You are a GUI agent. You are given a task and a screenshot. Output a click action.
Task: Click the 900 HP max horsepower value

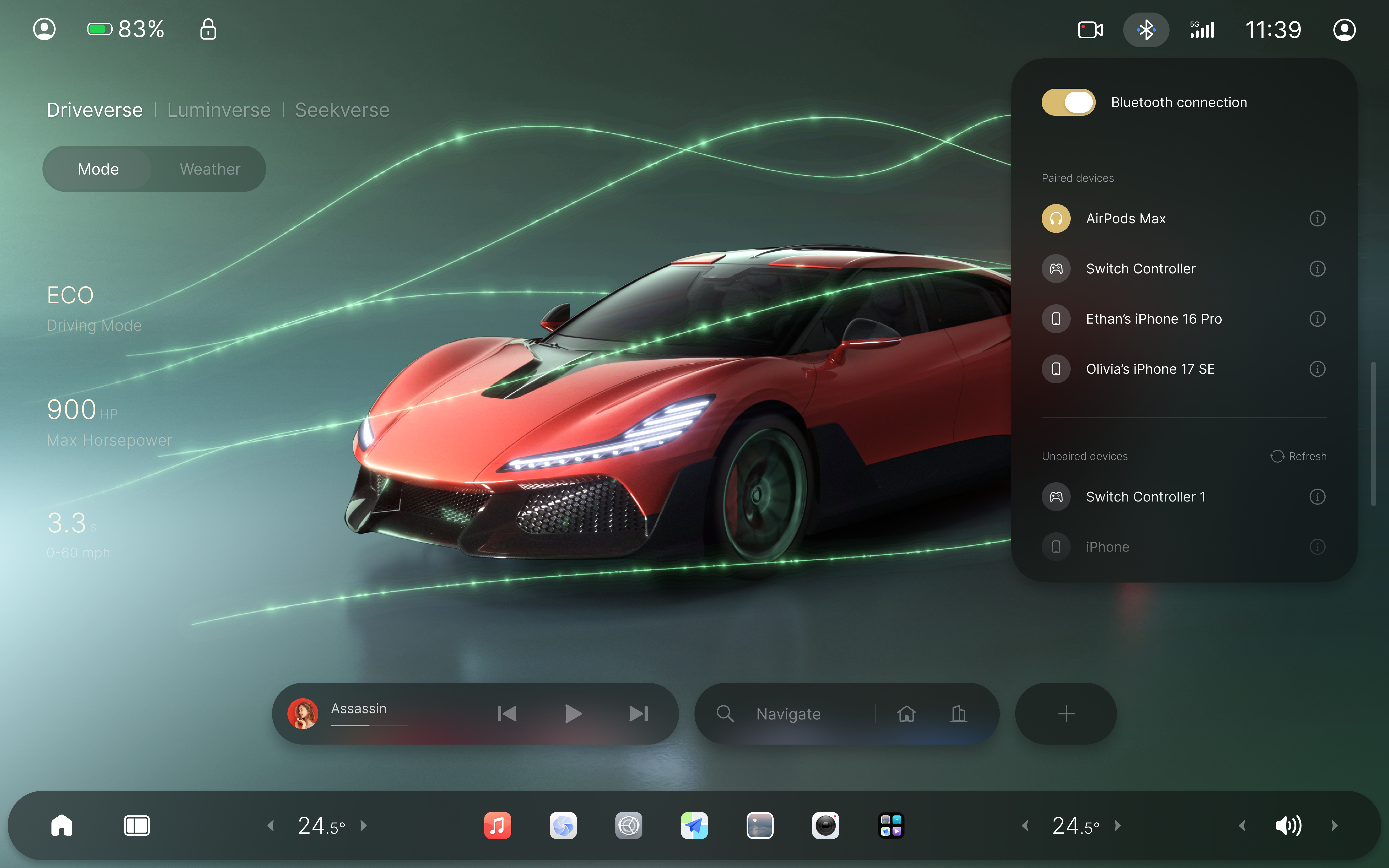click(82, 410)
